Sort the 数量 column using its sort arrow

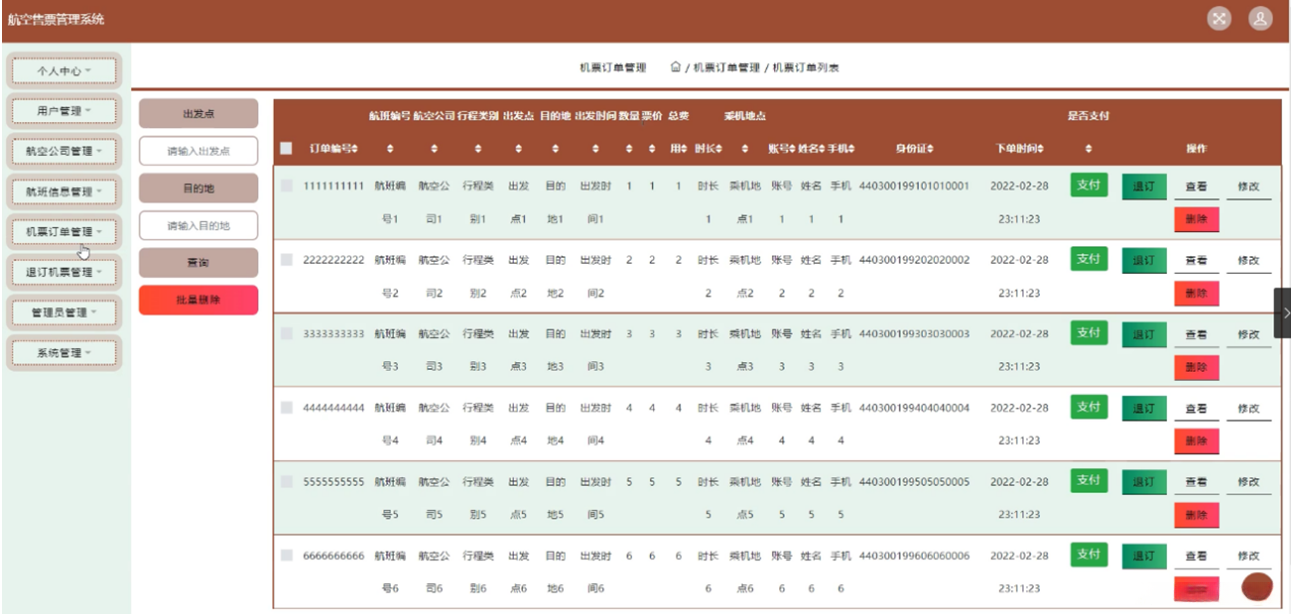click(x=629, y=149)
